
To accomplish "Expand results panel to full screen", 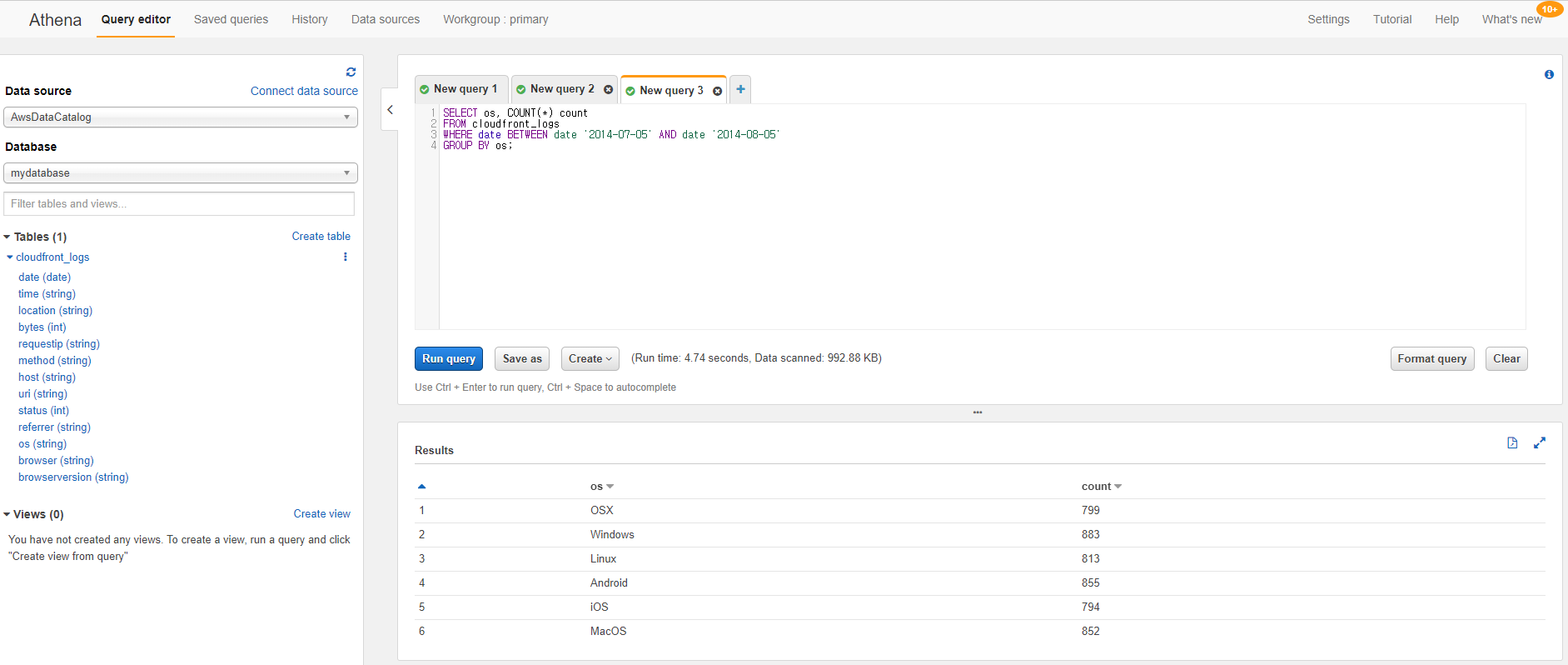I will 1539,442.
